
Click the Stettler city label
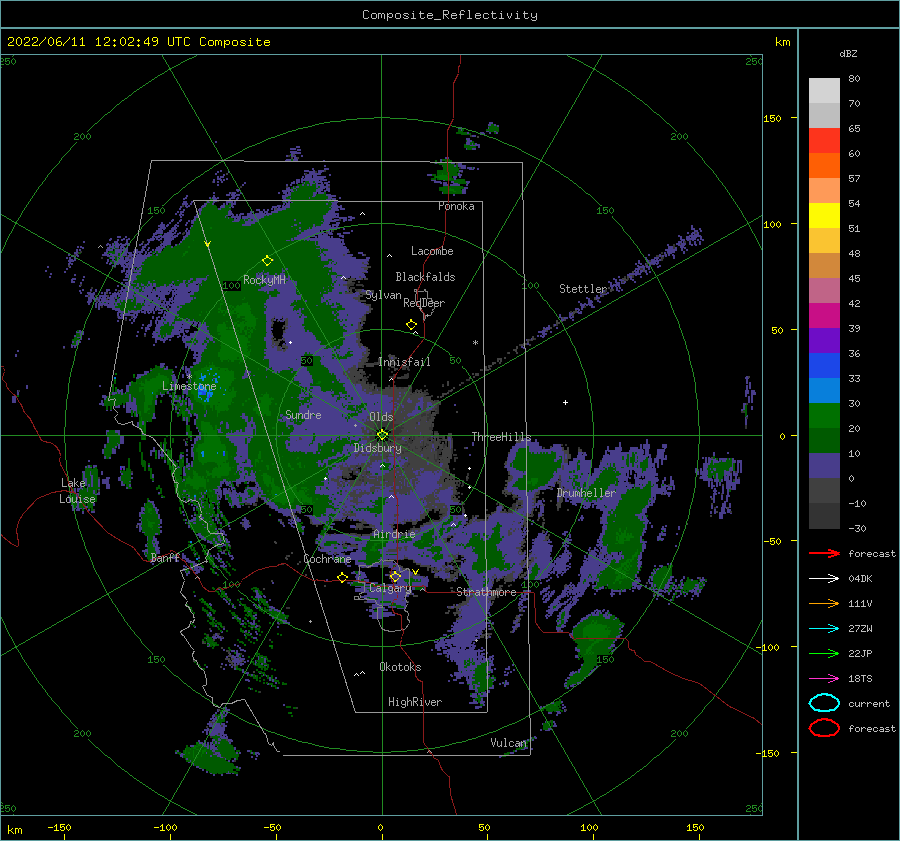(583, 289)
